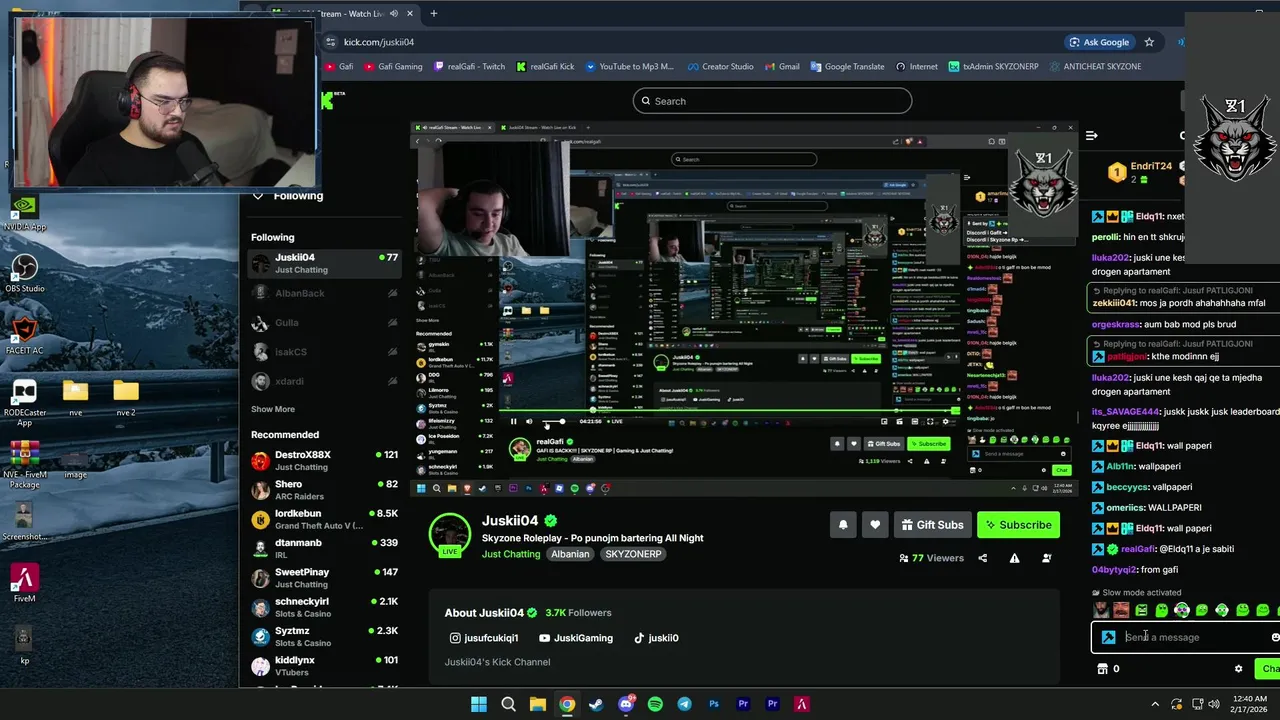Open OBS Studio desktop shortcut
This screenshot has height=720, width=1280.
click(x=25, y=273)
